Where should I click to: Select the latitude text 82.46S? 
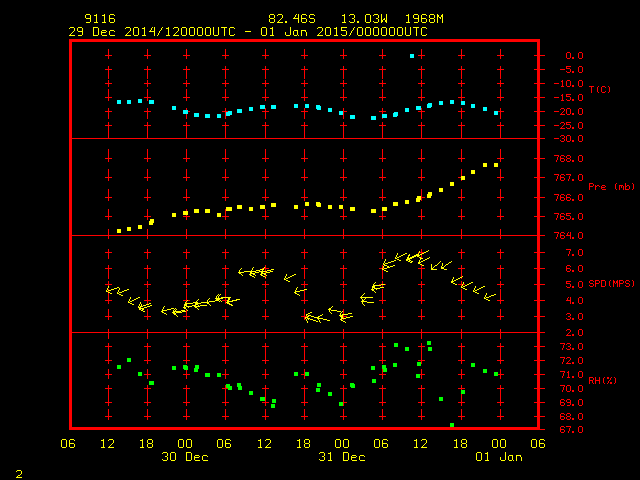(x=292, y=19)
